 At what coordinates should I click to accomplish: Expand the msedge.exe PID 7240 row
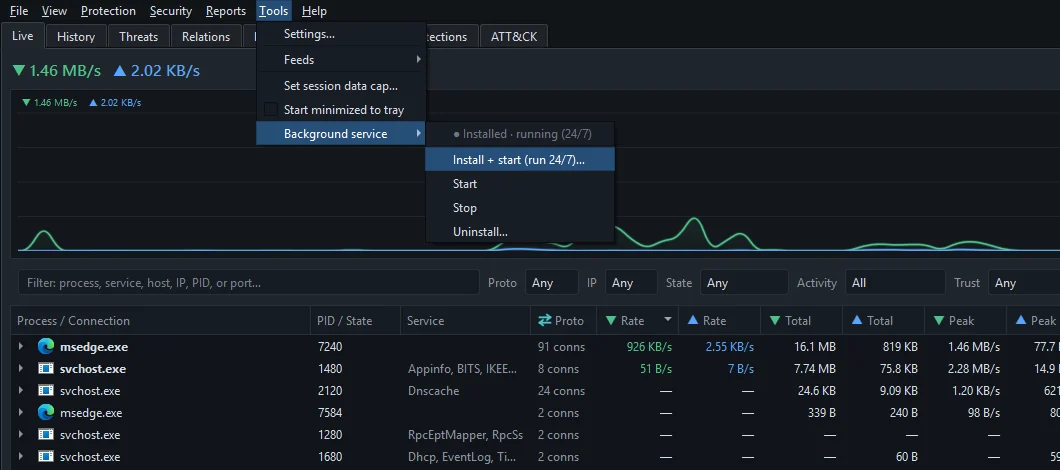21,346
